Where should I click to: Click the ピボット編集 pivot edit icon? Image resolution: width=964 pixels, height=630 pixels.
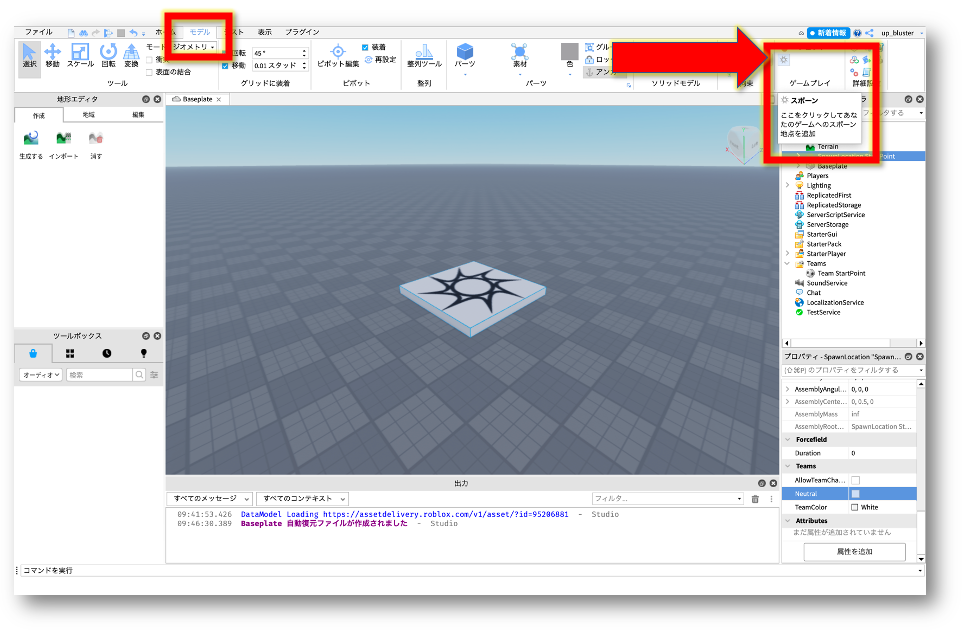coord(338,52)
